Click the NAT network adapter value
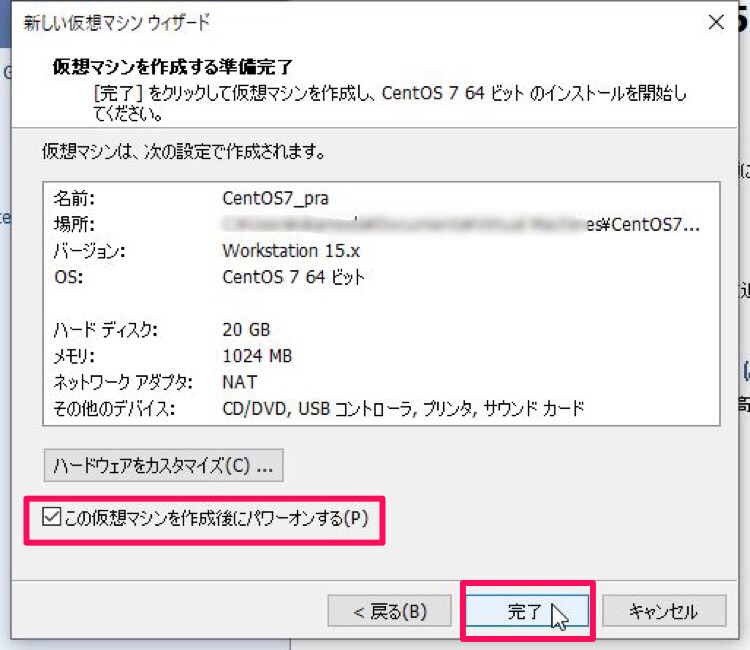750x650 pixels. (240, 381)
